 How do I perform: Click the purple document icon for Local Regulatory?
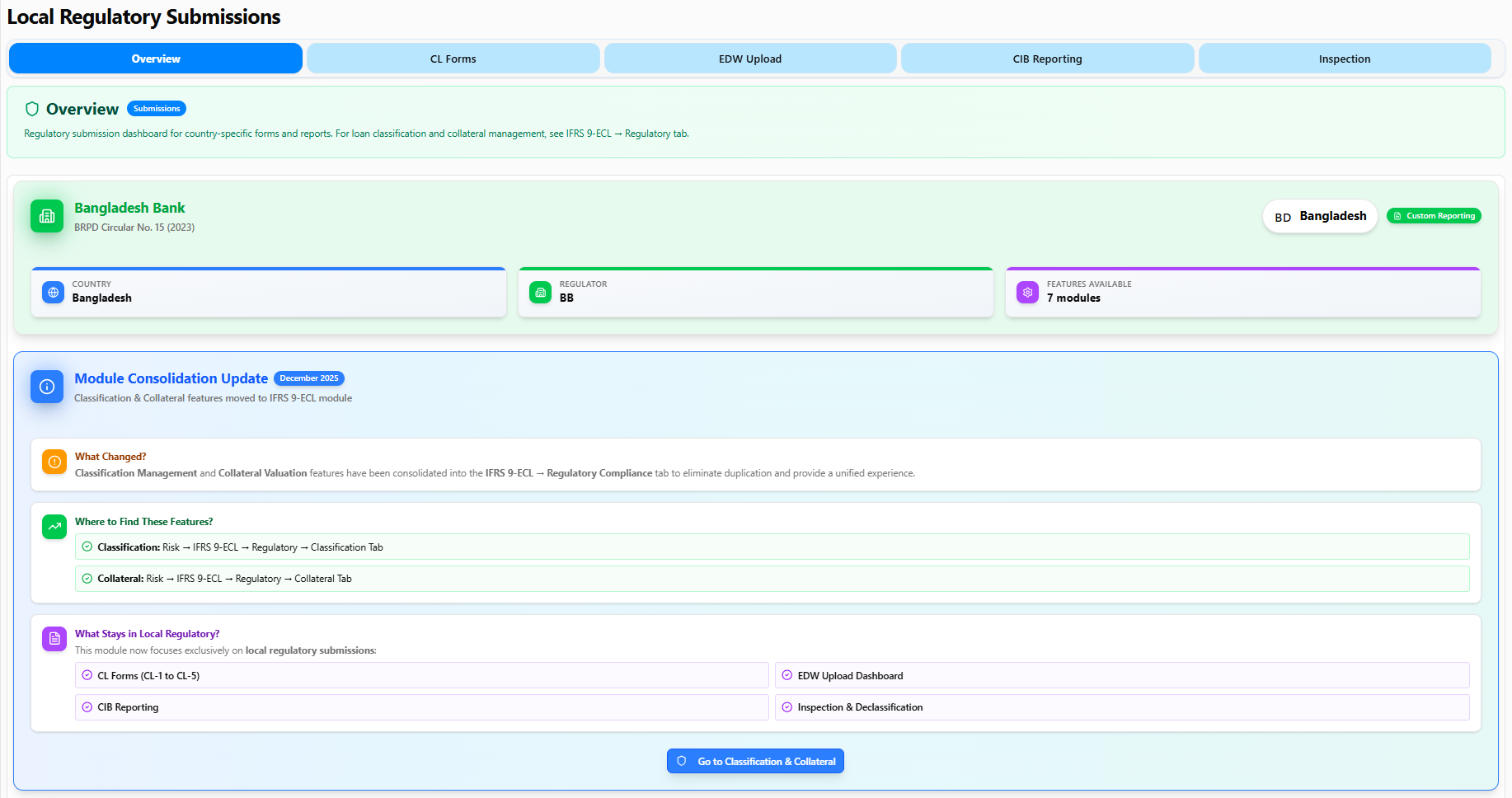(x=54, y=639)
